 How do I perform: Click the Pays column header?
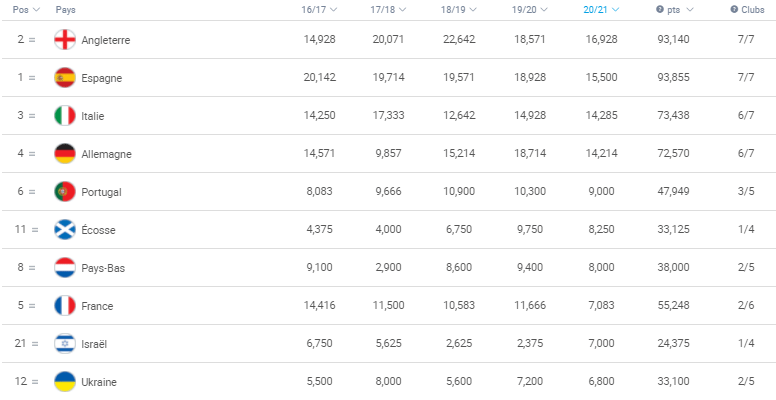point(65,9)
